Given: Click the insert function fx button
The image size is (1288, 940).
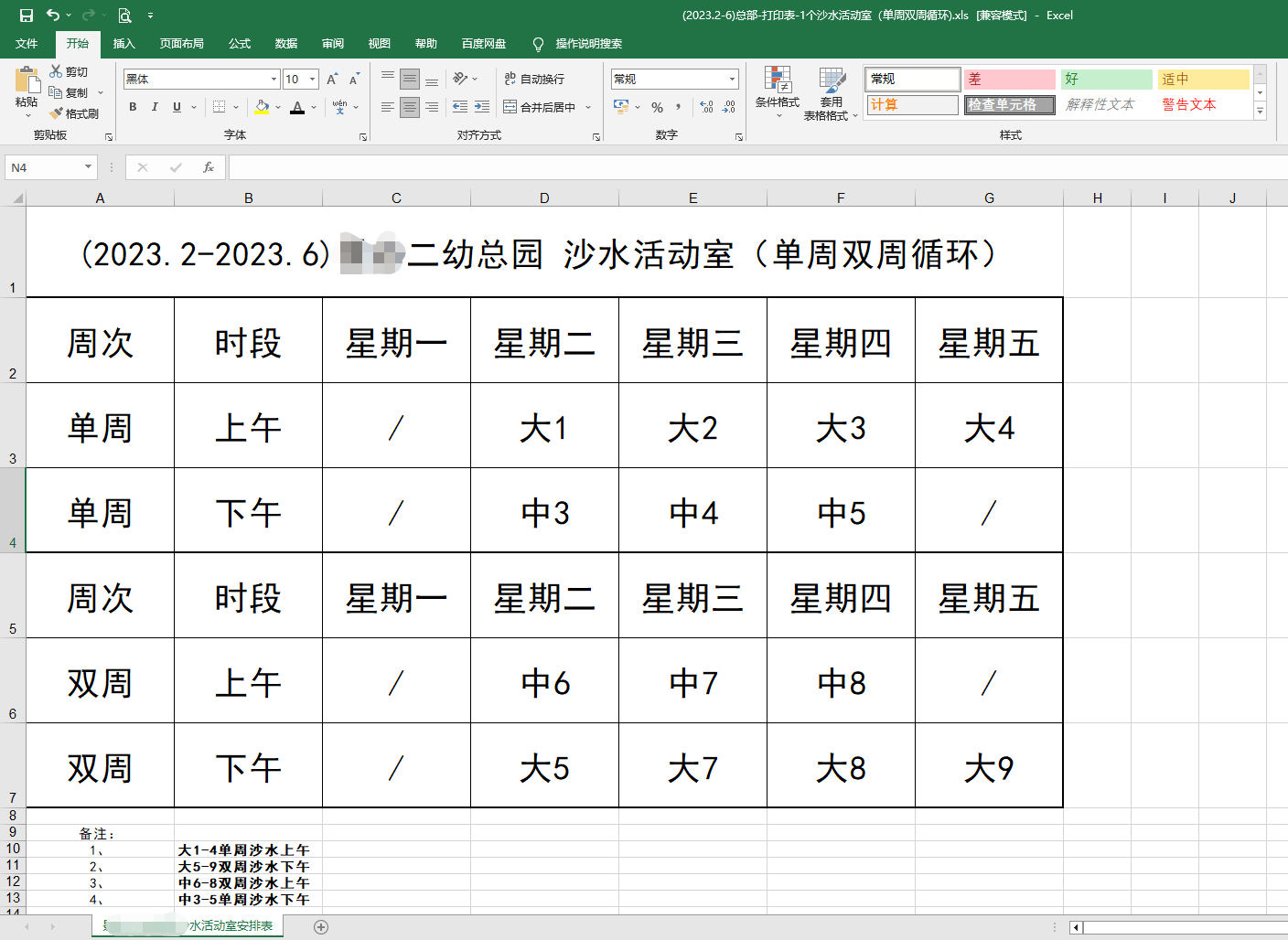Looking at the screenshot, I should [209, 167].
